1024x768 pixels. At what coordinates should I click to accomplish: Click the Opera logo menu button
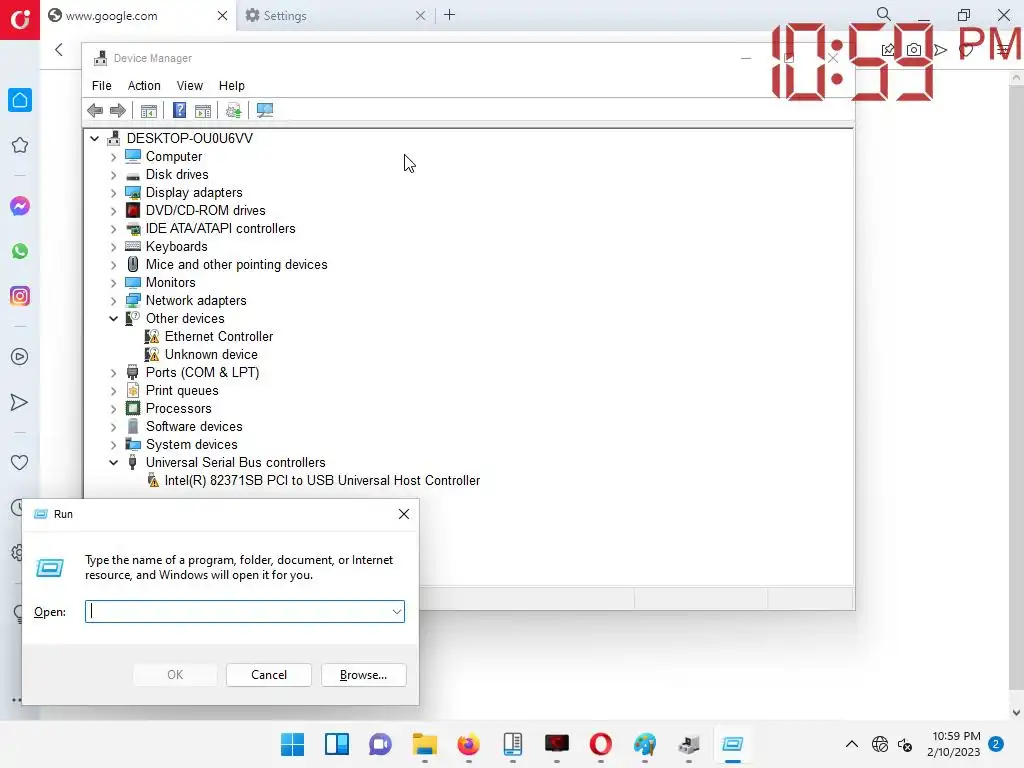[20, 20]
